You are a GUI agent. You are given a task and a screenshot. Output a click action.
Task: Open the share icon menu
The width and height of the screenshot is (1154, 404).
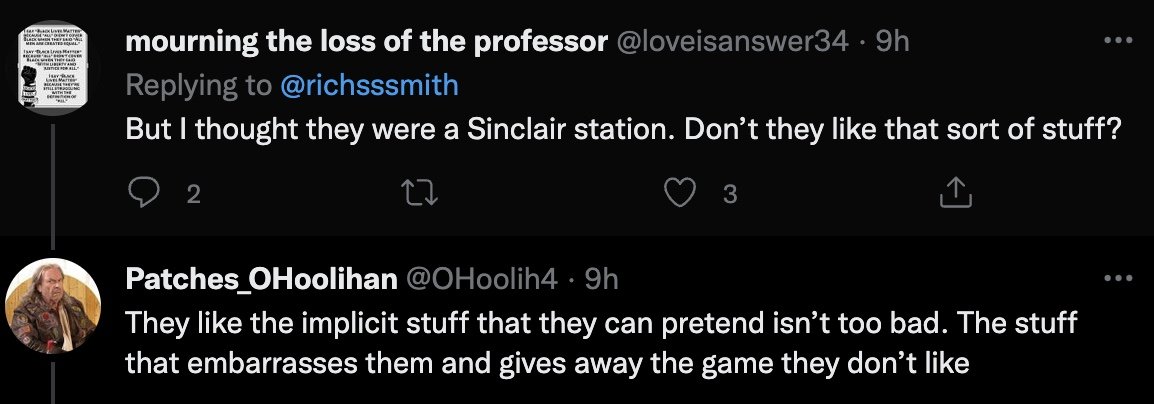(955, 194)
